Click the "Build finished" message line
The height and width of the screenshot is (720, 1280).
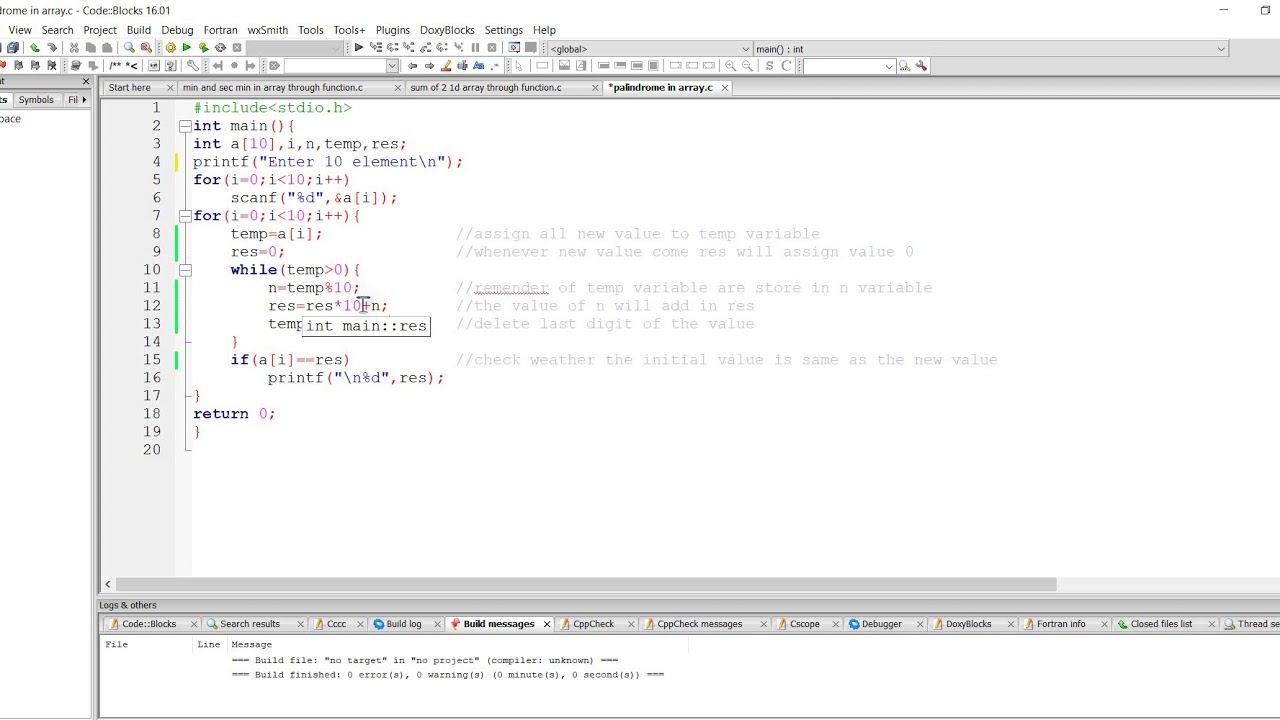point(448,675)
